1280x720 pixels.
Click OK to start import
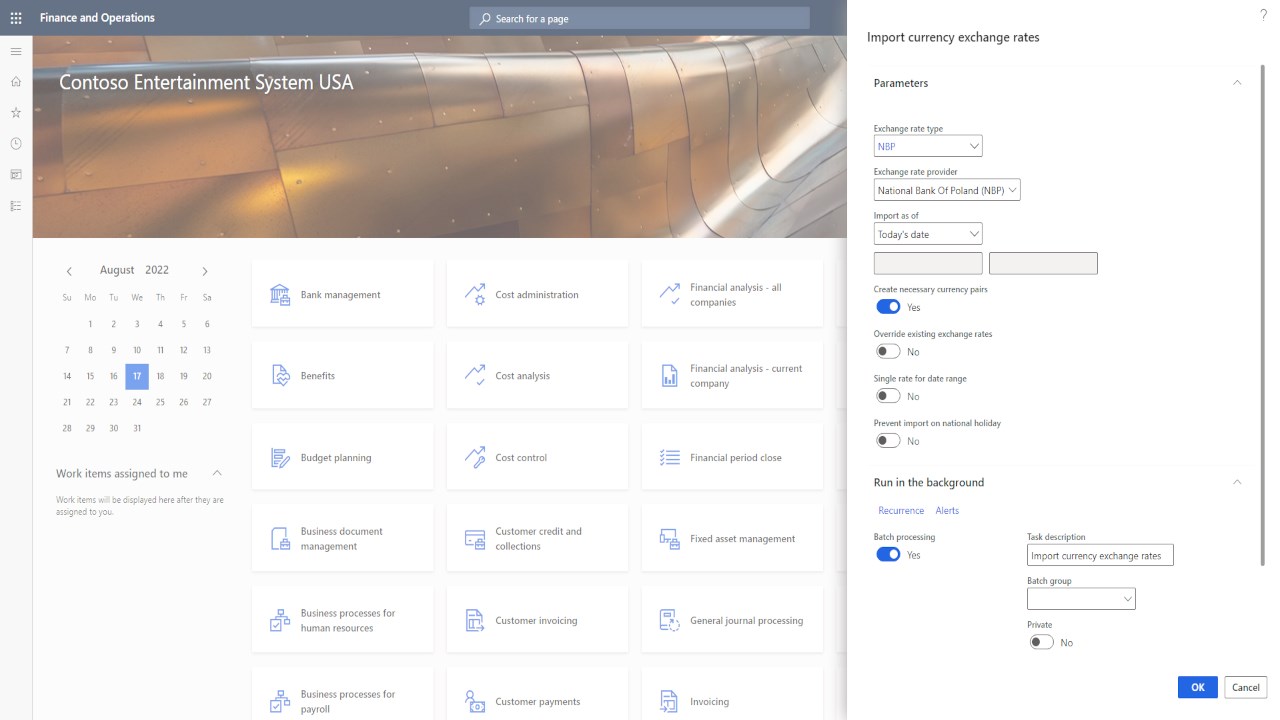coord(1198,687)
